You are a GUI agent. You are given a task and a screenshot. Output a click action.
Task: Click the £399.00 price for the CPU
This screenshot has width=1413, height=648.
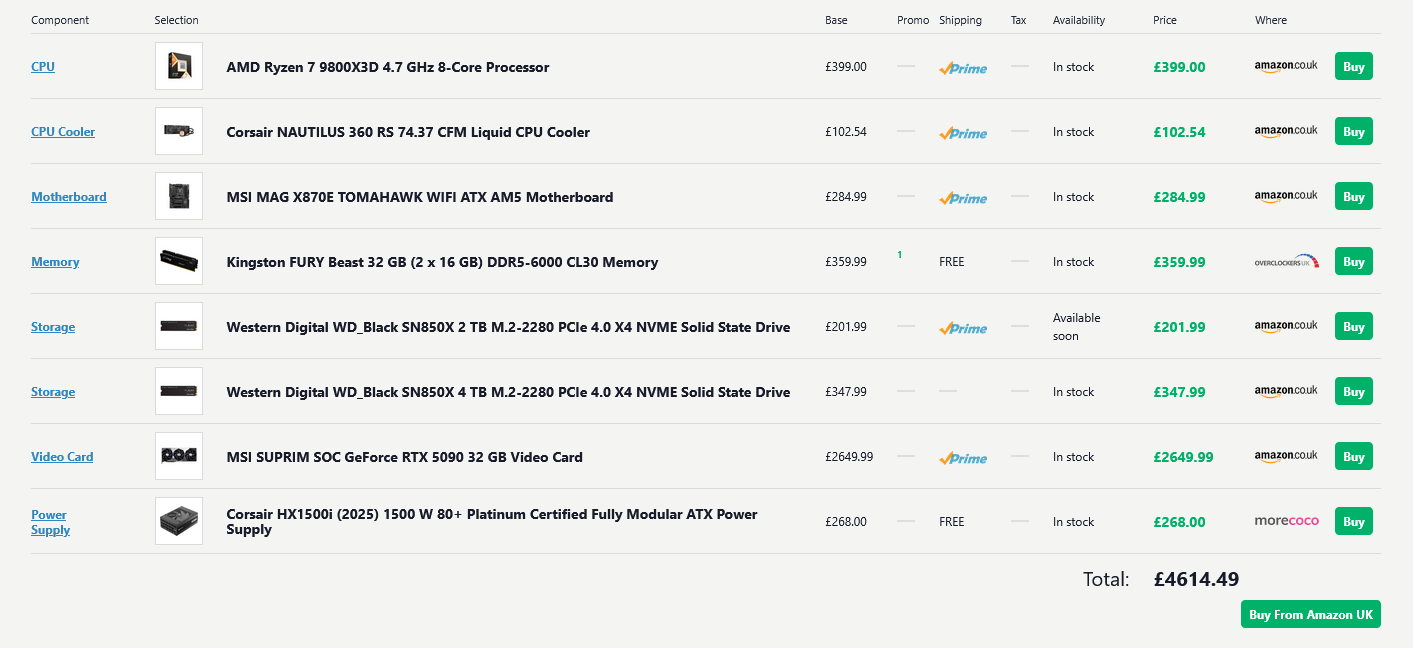coord(1179,67)
